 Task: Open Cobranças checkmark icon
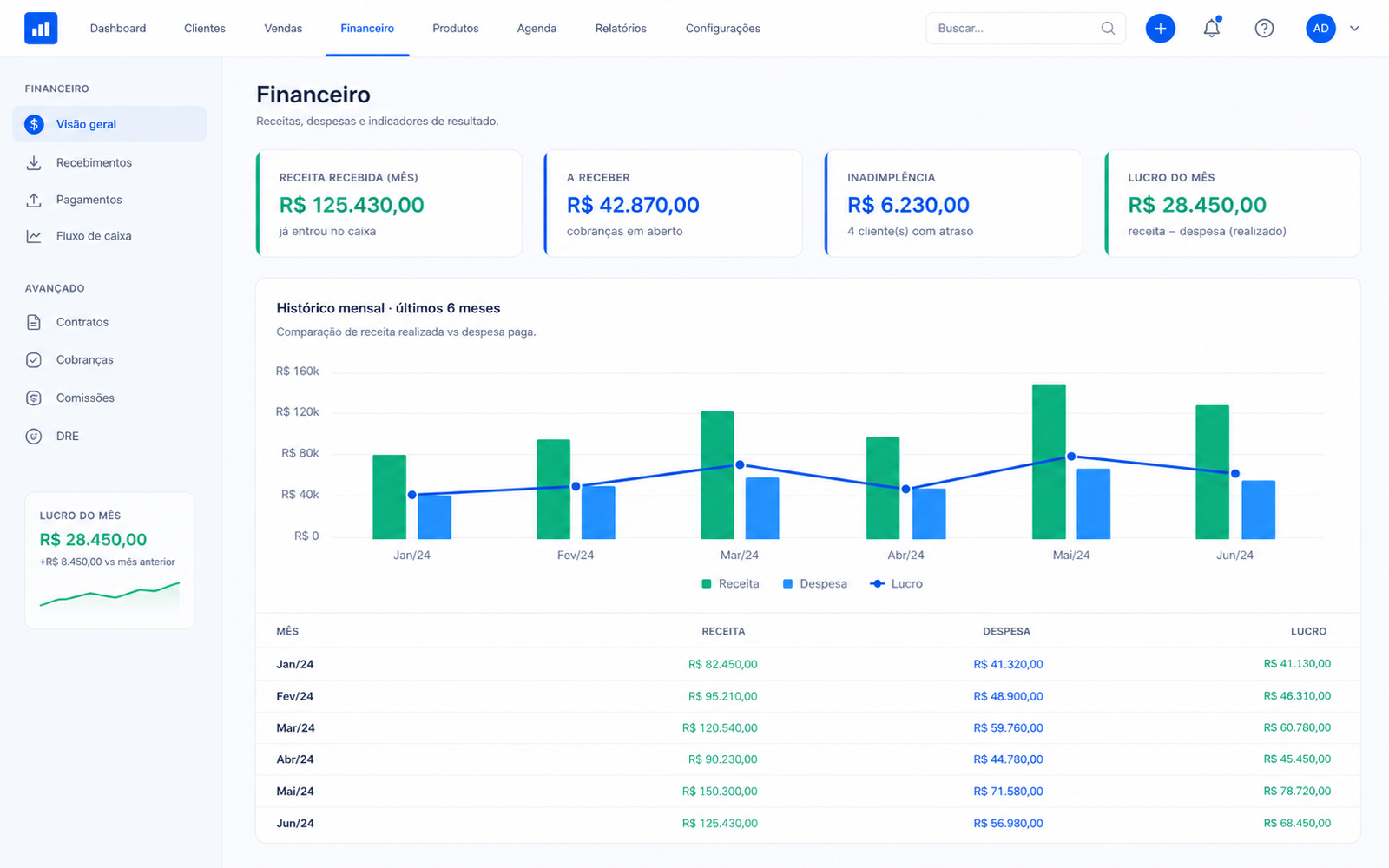click(34, 360)
